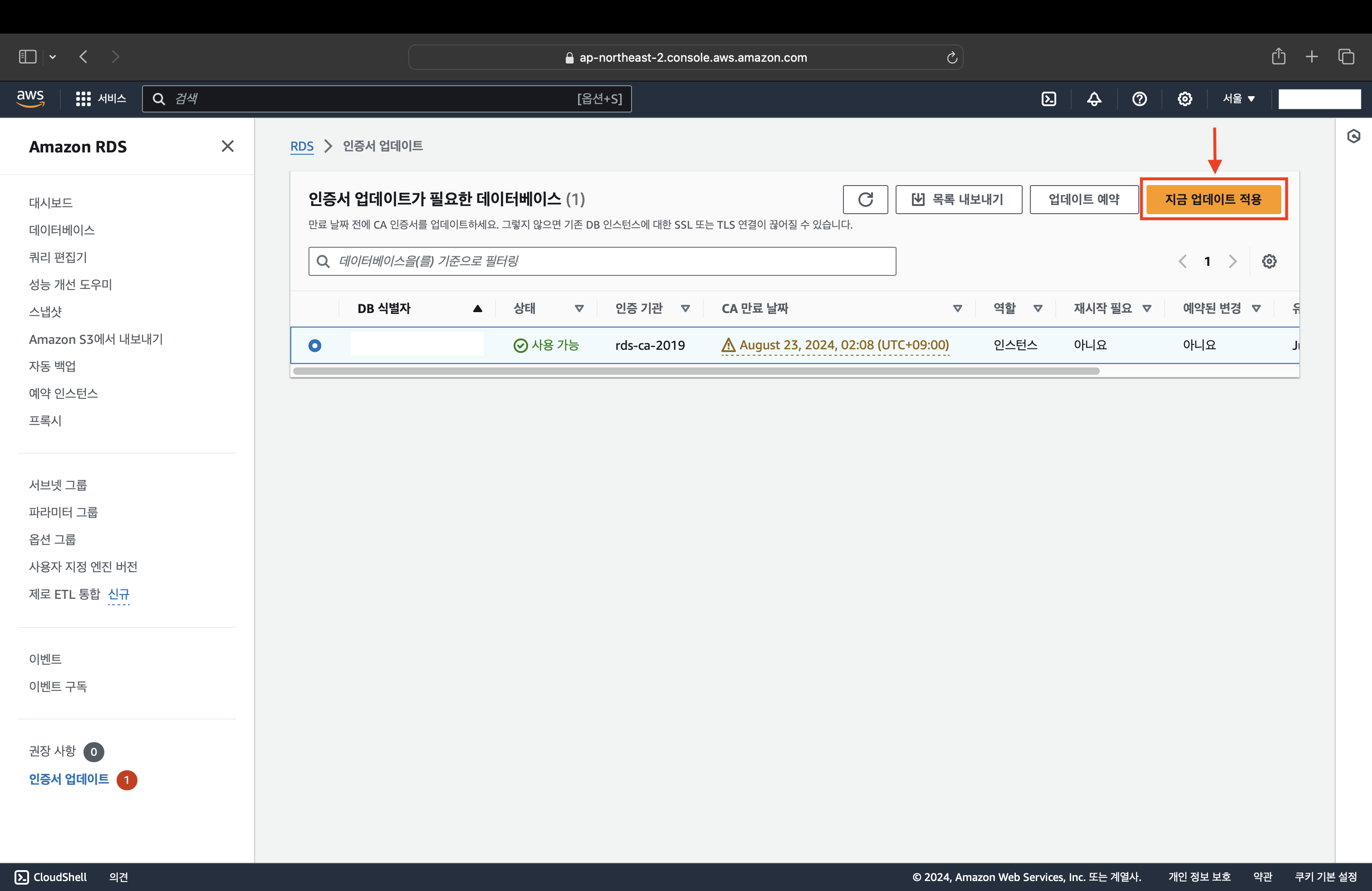Open CloudShell icon in top navigation
The height and width of the screenshot is (891, 1372).
[1049, 98]
